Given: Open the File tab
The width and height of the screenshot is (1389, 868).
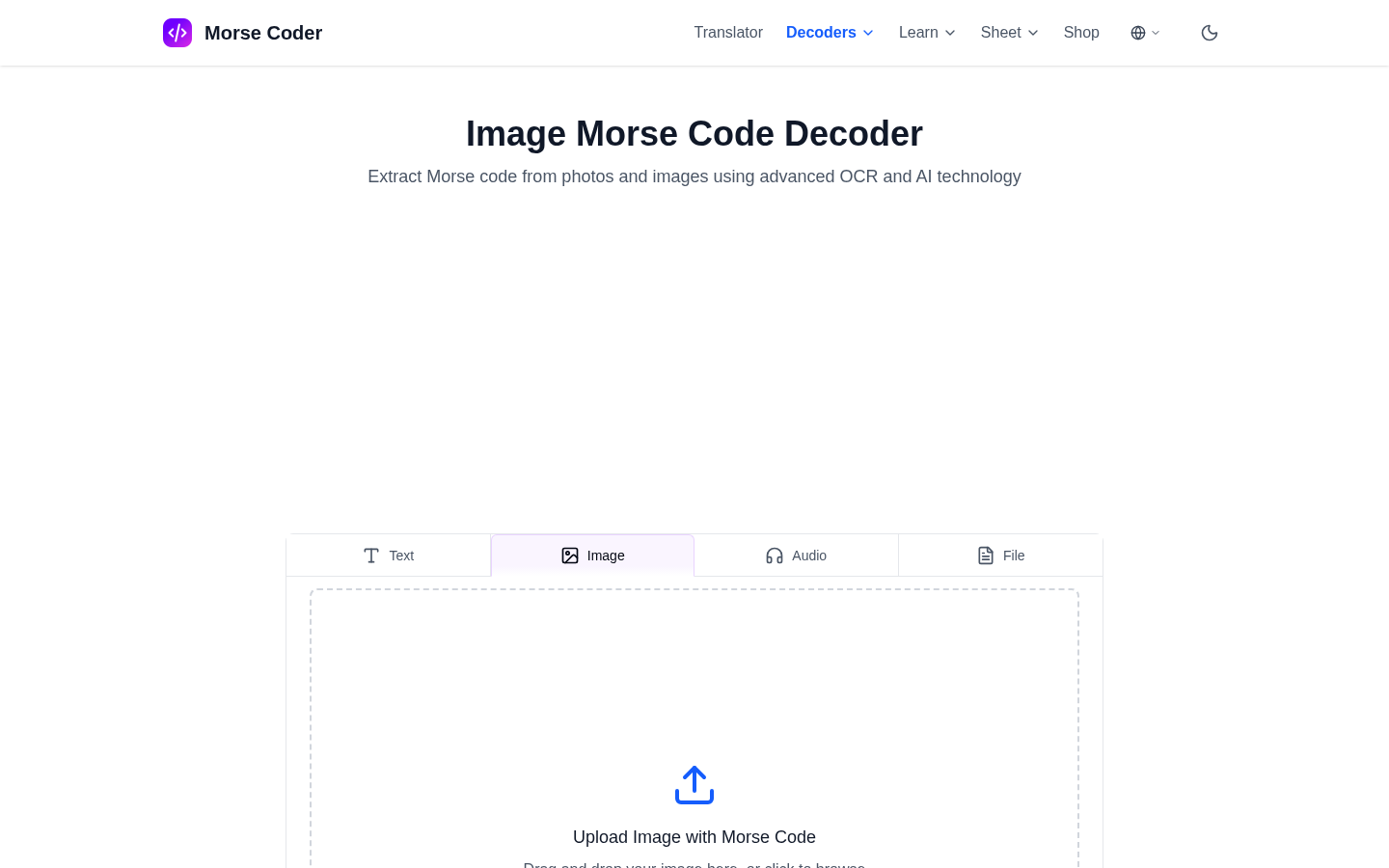Looking at the screenshot, I should pyautogui.click(x=1000, y=556).
